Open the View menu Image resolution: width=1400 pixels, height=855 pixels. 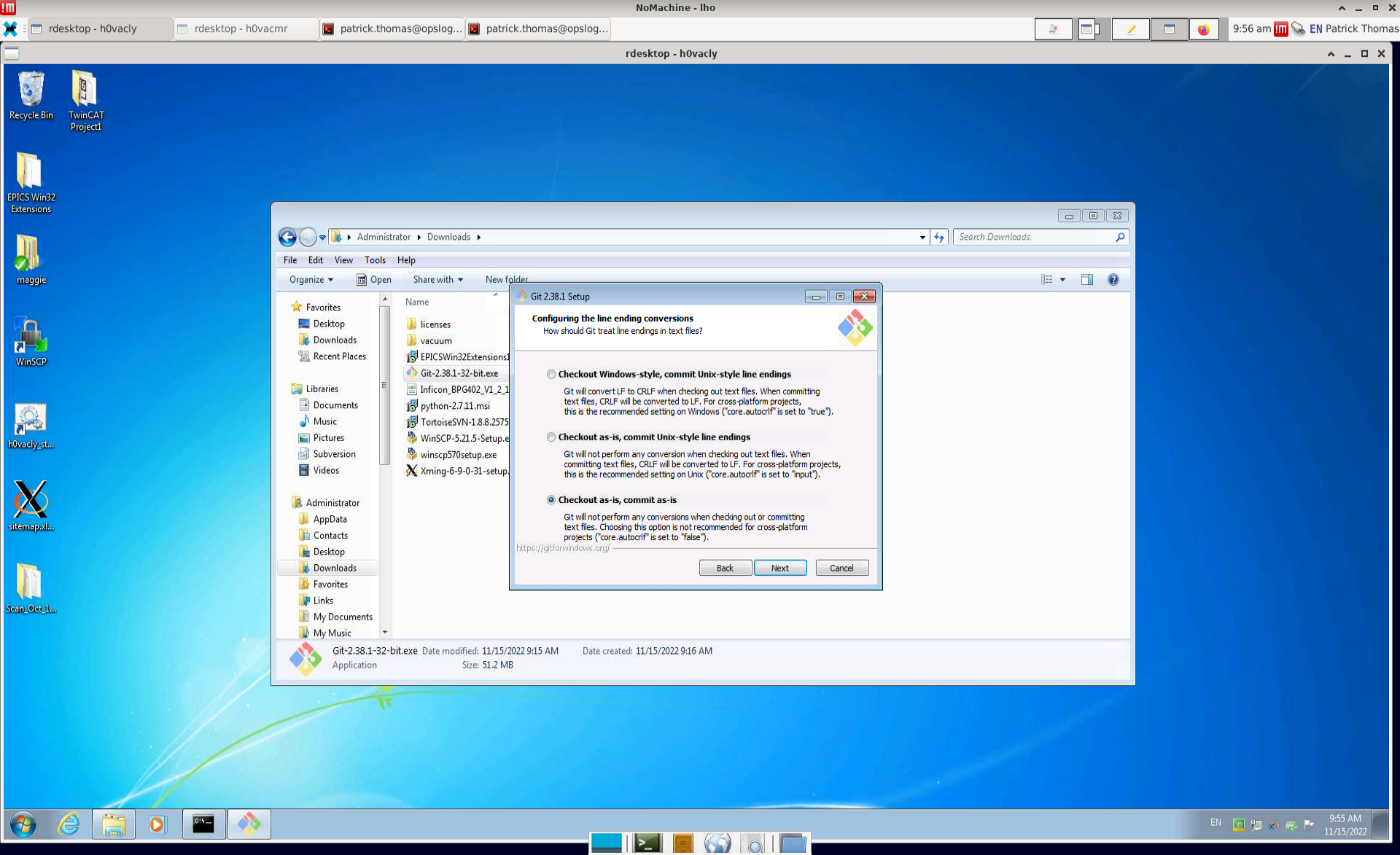(343, 260)
